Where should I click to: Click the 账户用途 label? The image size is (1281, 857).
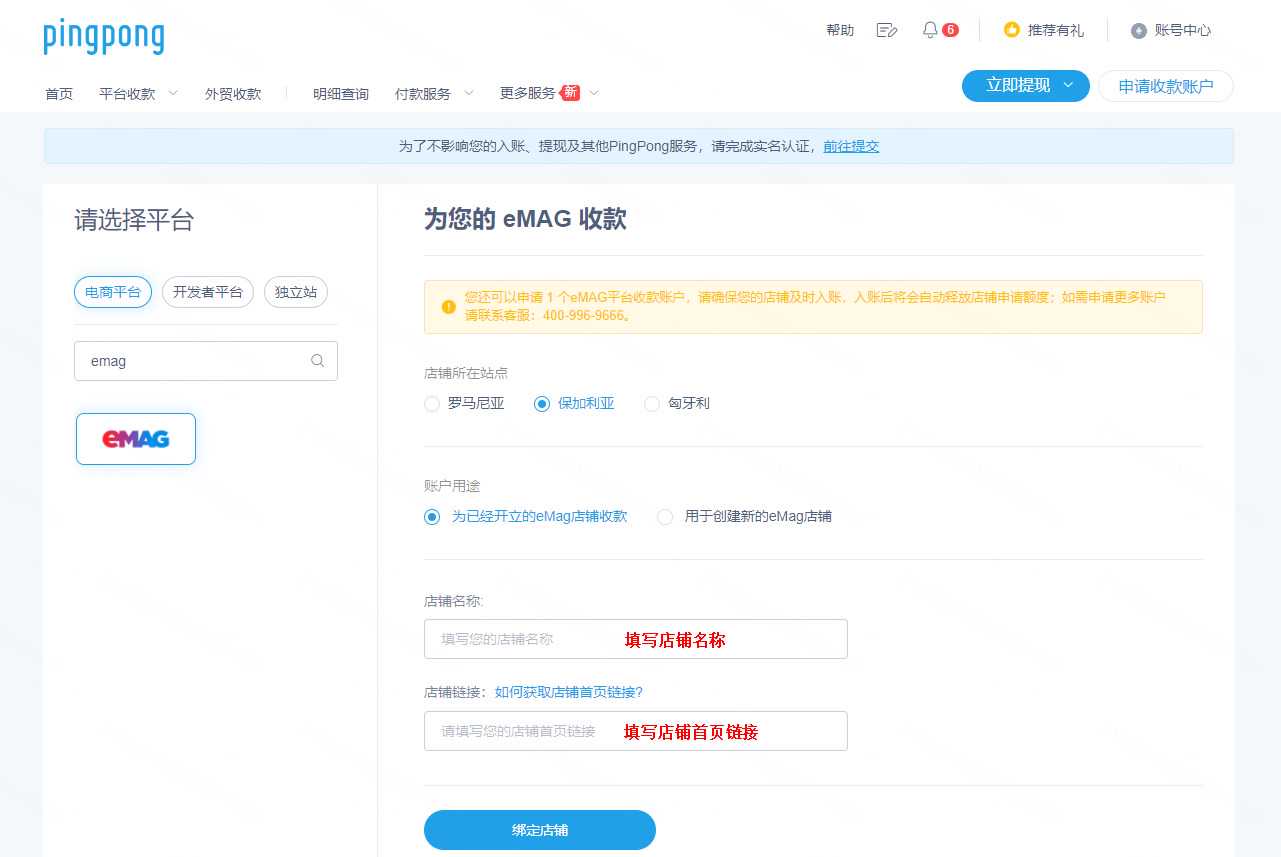click(x=452, y=486)
